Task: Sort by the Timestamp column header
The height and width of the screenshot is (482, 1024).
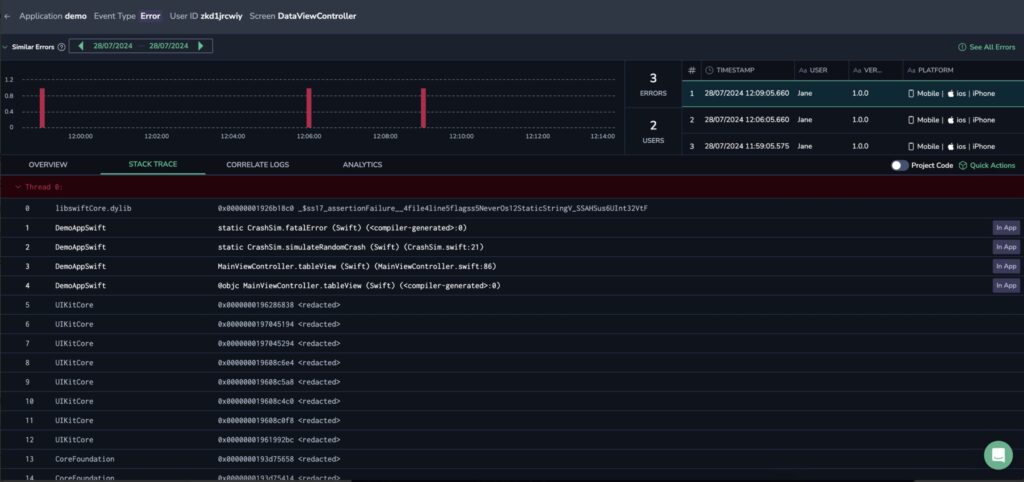Action: pos(735,70)
